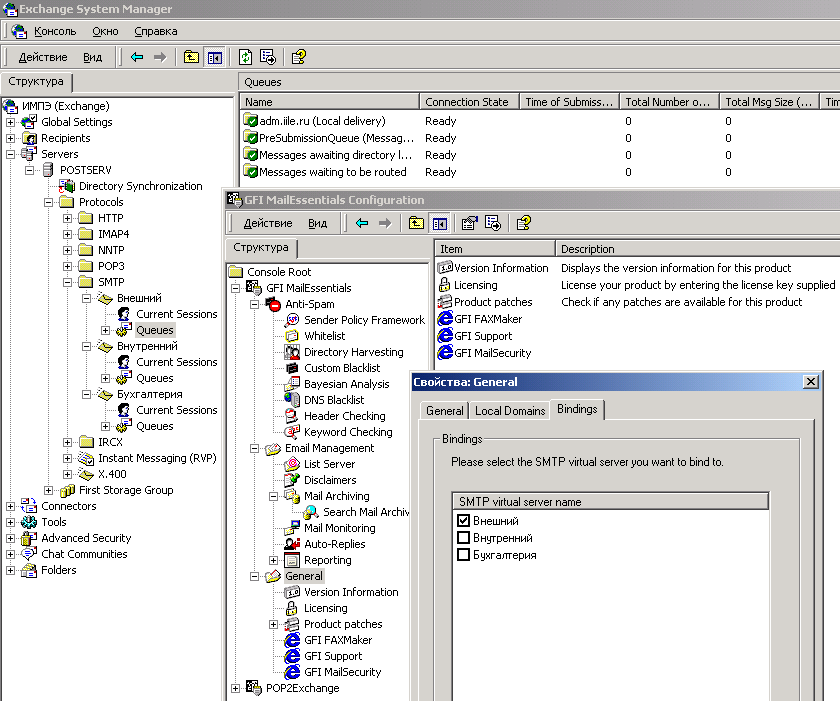The image size is (840, 701).
Task: Click Search Mail Archive icon in tree
Action: (311, 512)
